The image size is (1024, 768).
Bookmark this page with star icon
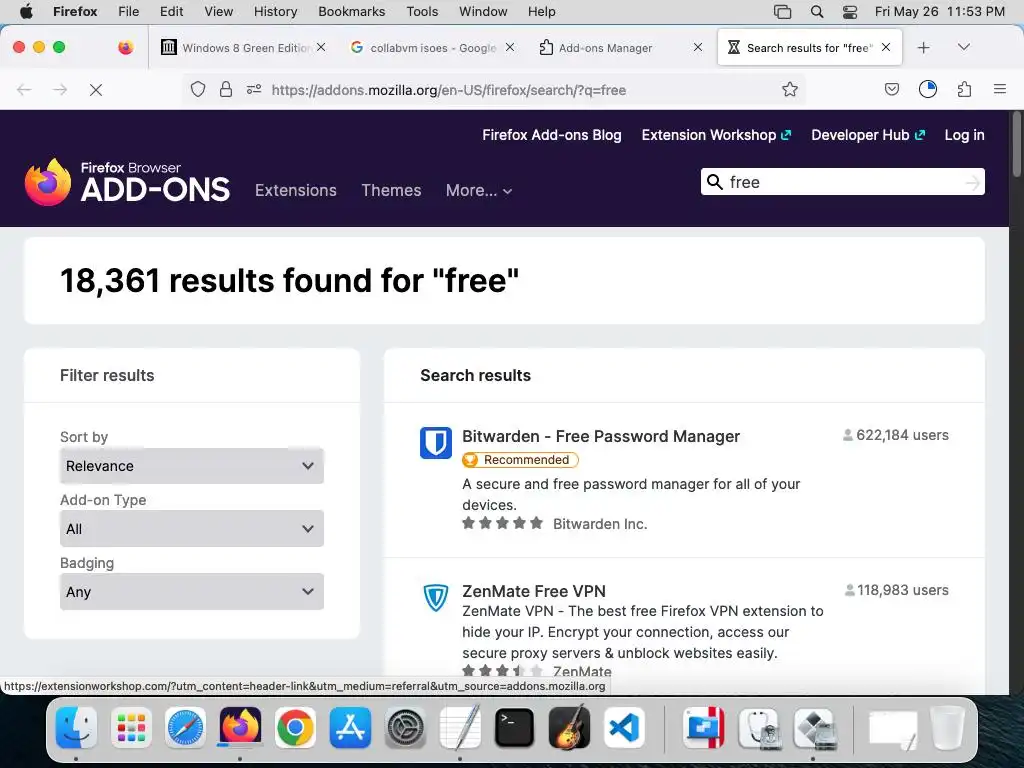(790, 89)
